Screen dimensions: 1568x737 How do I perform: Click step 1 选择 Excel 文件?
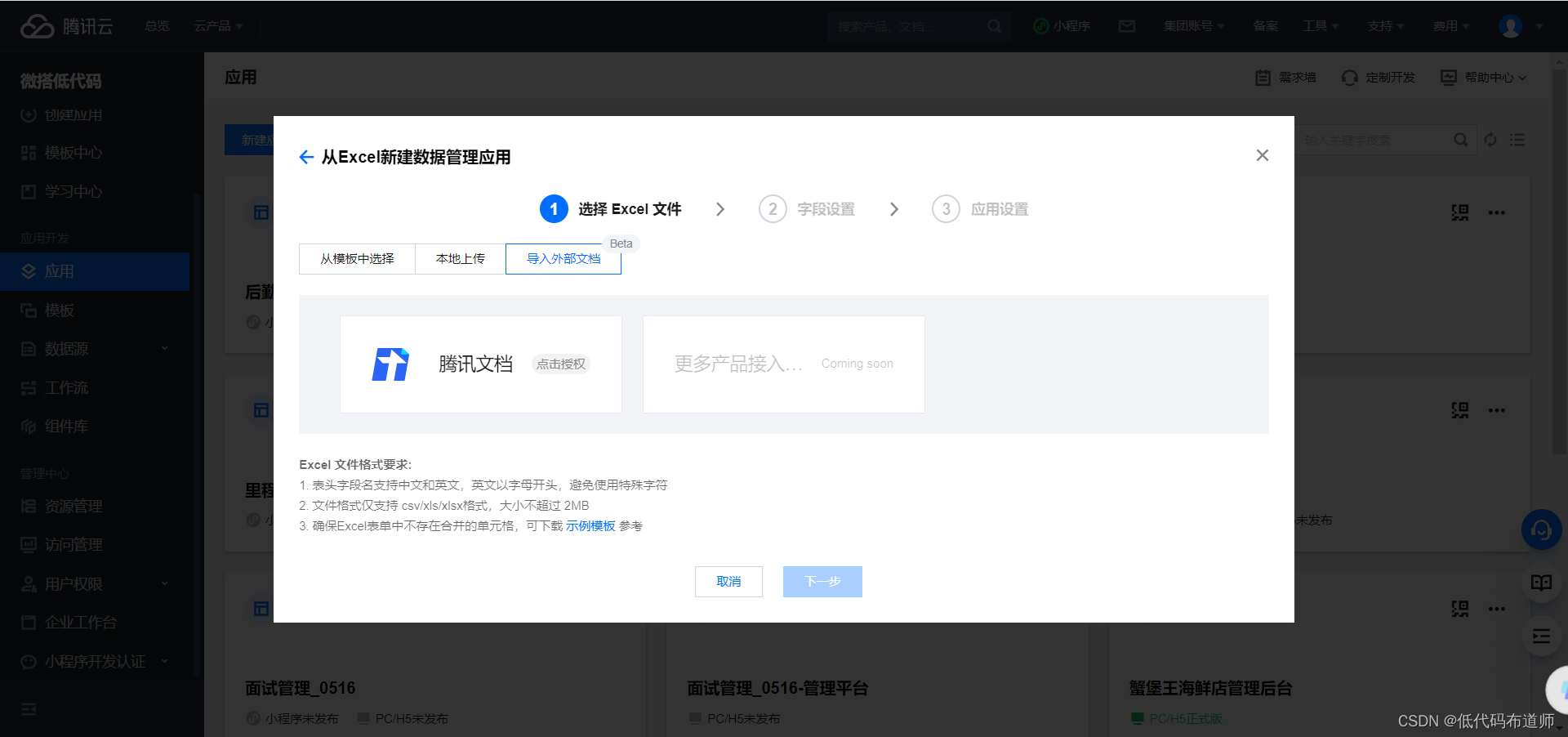pyautogui.click(x=611, y=209)
